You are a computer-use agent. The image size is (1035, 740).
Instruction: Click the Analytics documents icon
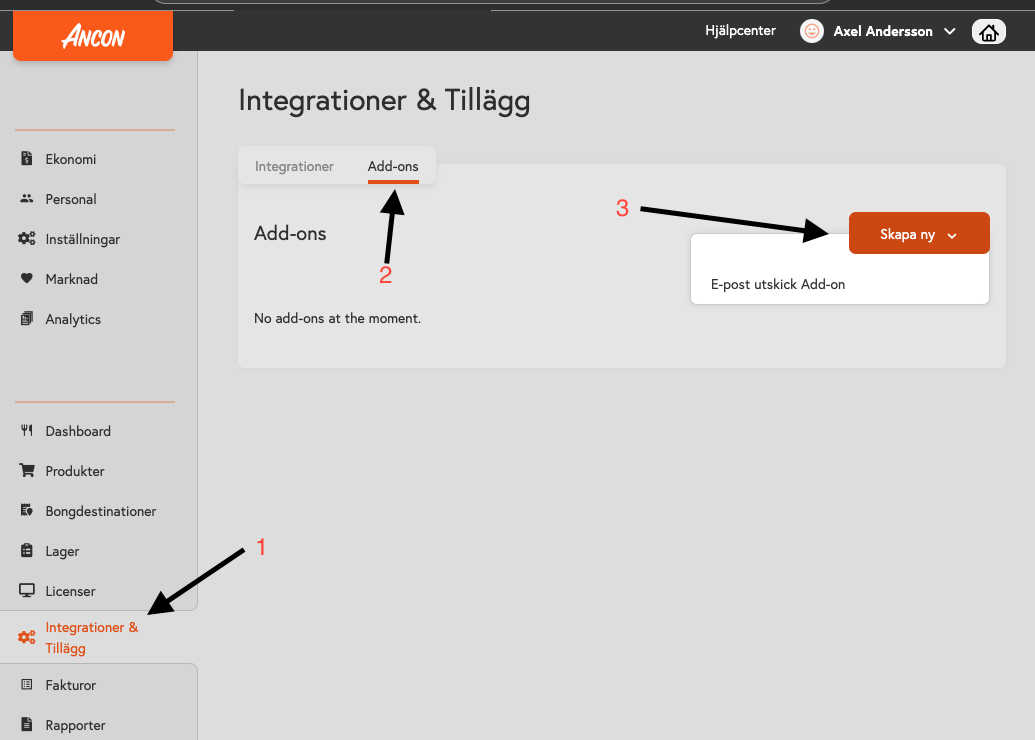coord(27,319)
